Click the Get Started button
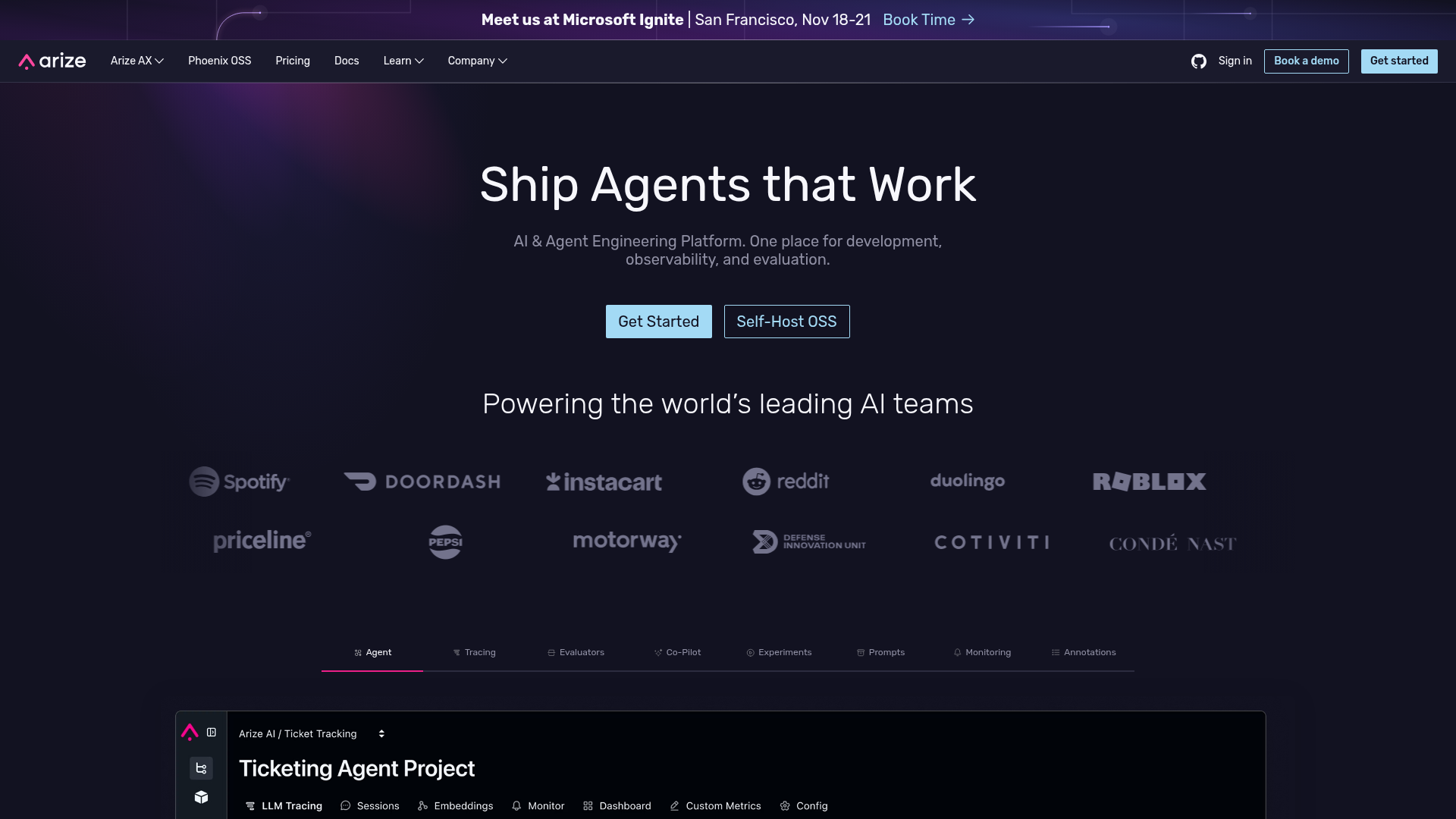 coord(658,322)
